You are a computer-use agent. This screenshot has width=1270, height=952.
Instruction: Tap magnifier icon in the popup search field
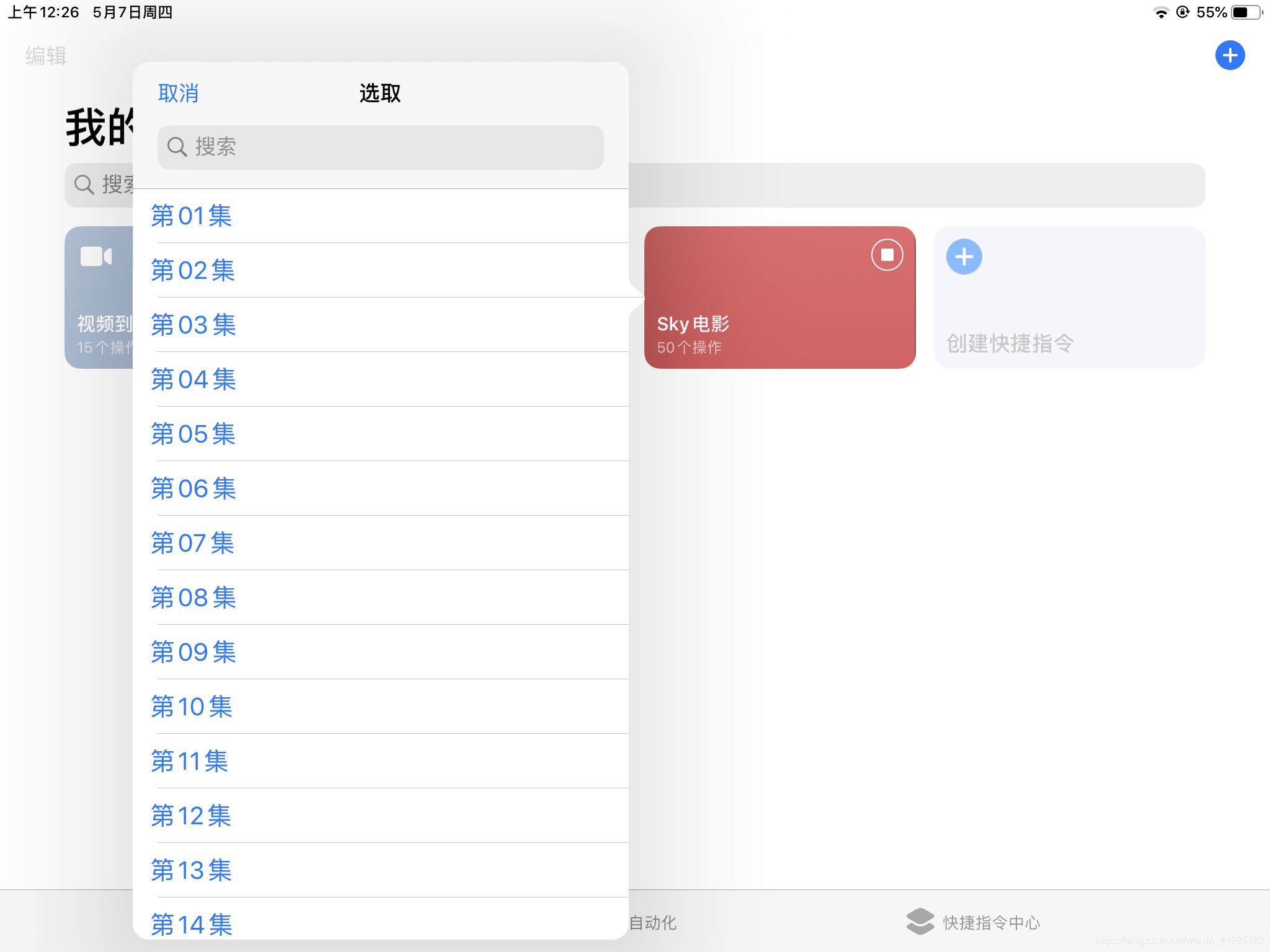177,147
